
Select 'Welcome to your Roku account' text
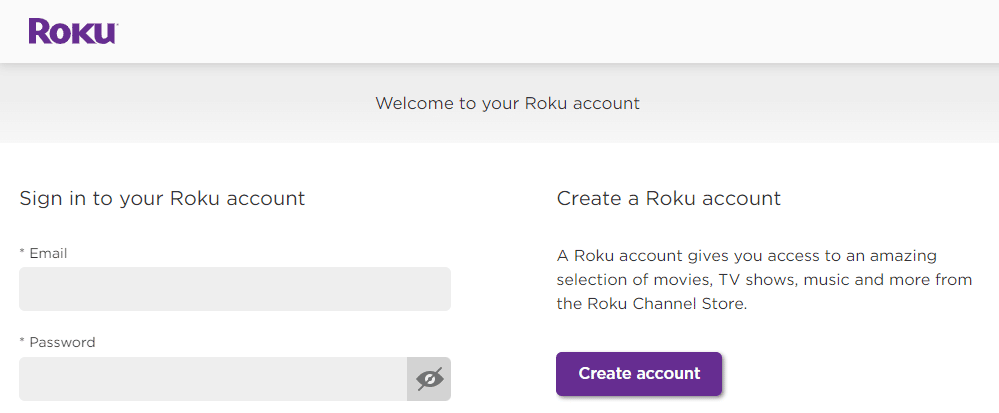click(507, 103)
